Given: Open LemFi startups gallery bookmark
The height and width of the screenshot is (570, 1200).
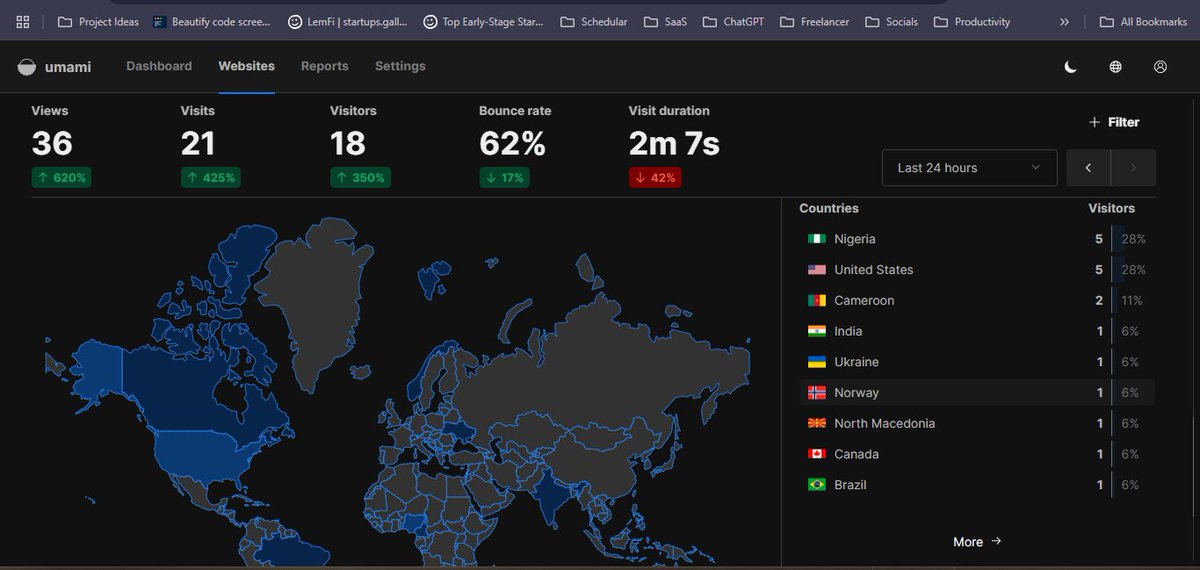Looking at the screenshot, I should coord(348,21).
